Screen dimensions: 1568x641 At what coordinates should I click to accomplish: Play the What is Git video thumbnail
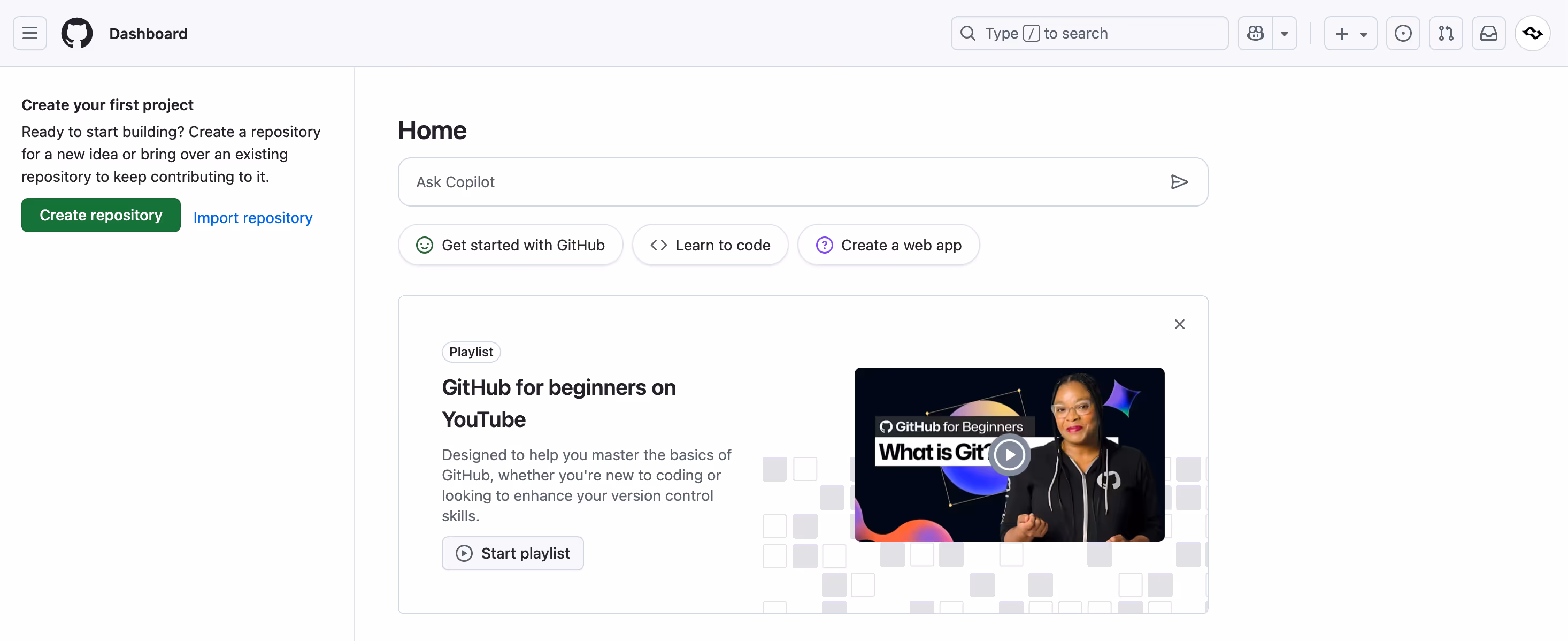pyautogui.click(x=1009, y=455)
